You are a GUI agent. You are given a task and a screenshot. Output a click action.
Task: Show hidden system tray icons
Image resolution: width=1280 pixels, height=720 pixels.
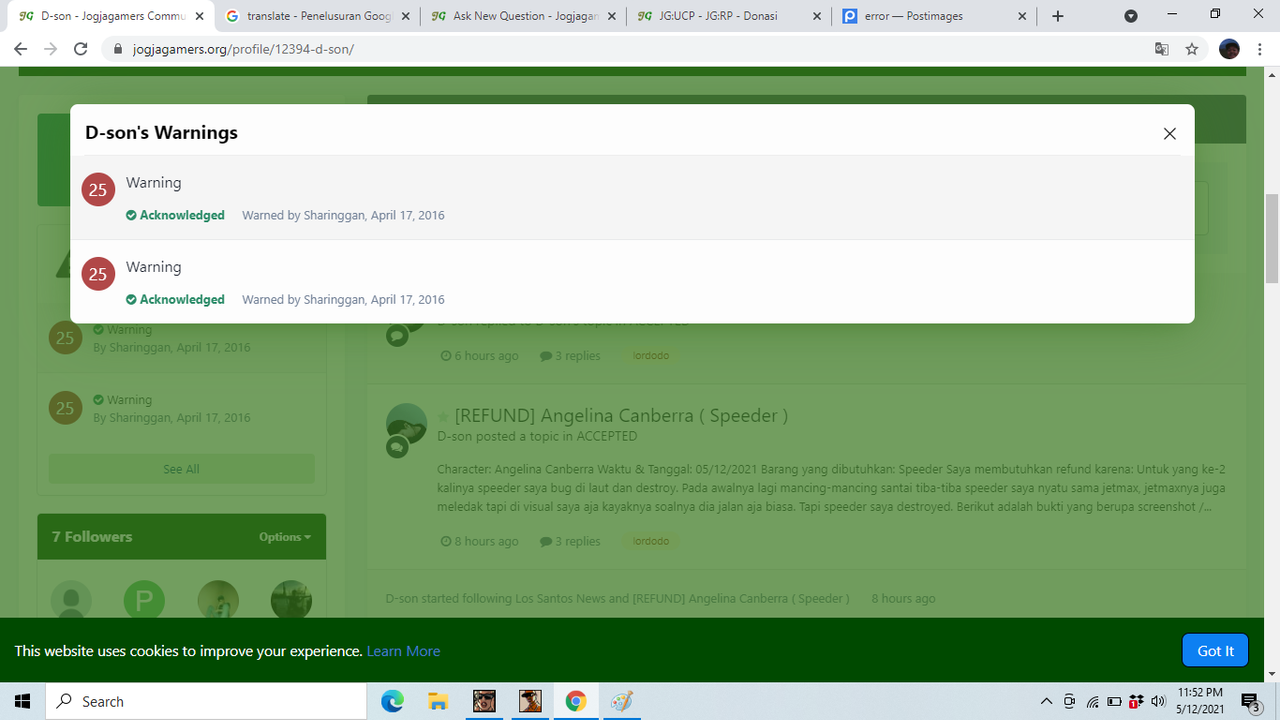[1047, 701]
